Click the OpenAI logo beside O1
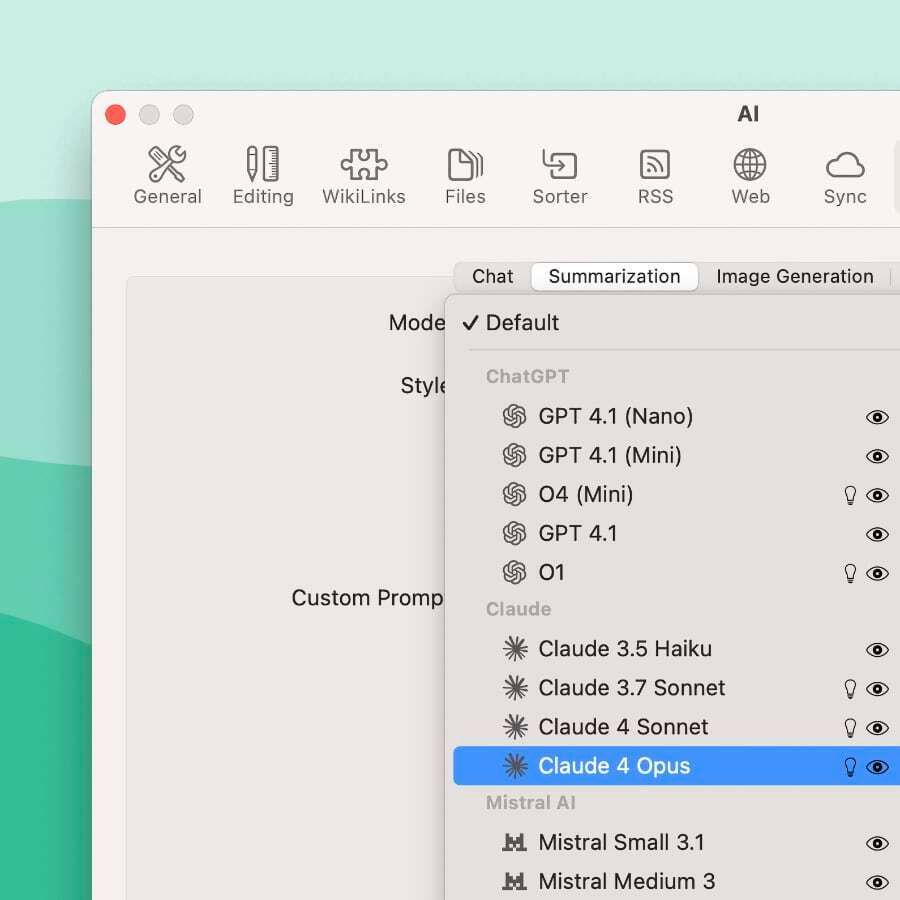The width and height of the screenshot is (900, 900). pyautogui.click(x=514, y=572)
